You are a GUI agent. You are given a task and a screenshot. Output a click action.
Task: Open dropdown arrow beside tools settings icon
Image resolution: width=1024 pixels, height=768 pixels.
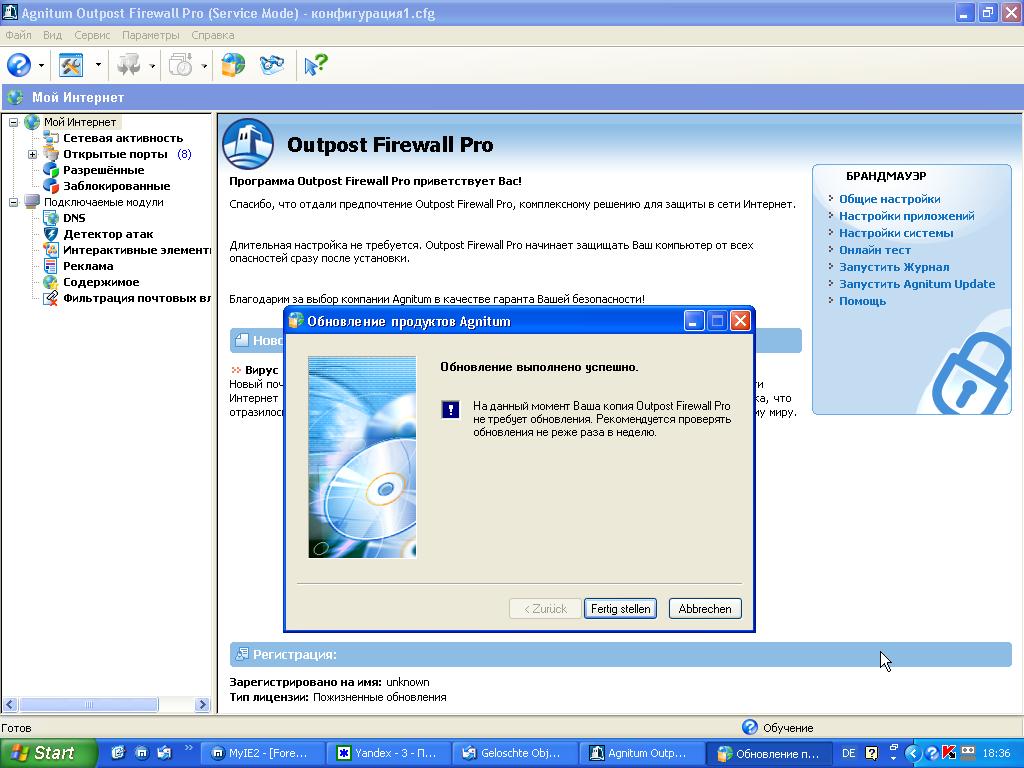point(98,65)
